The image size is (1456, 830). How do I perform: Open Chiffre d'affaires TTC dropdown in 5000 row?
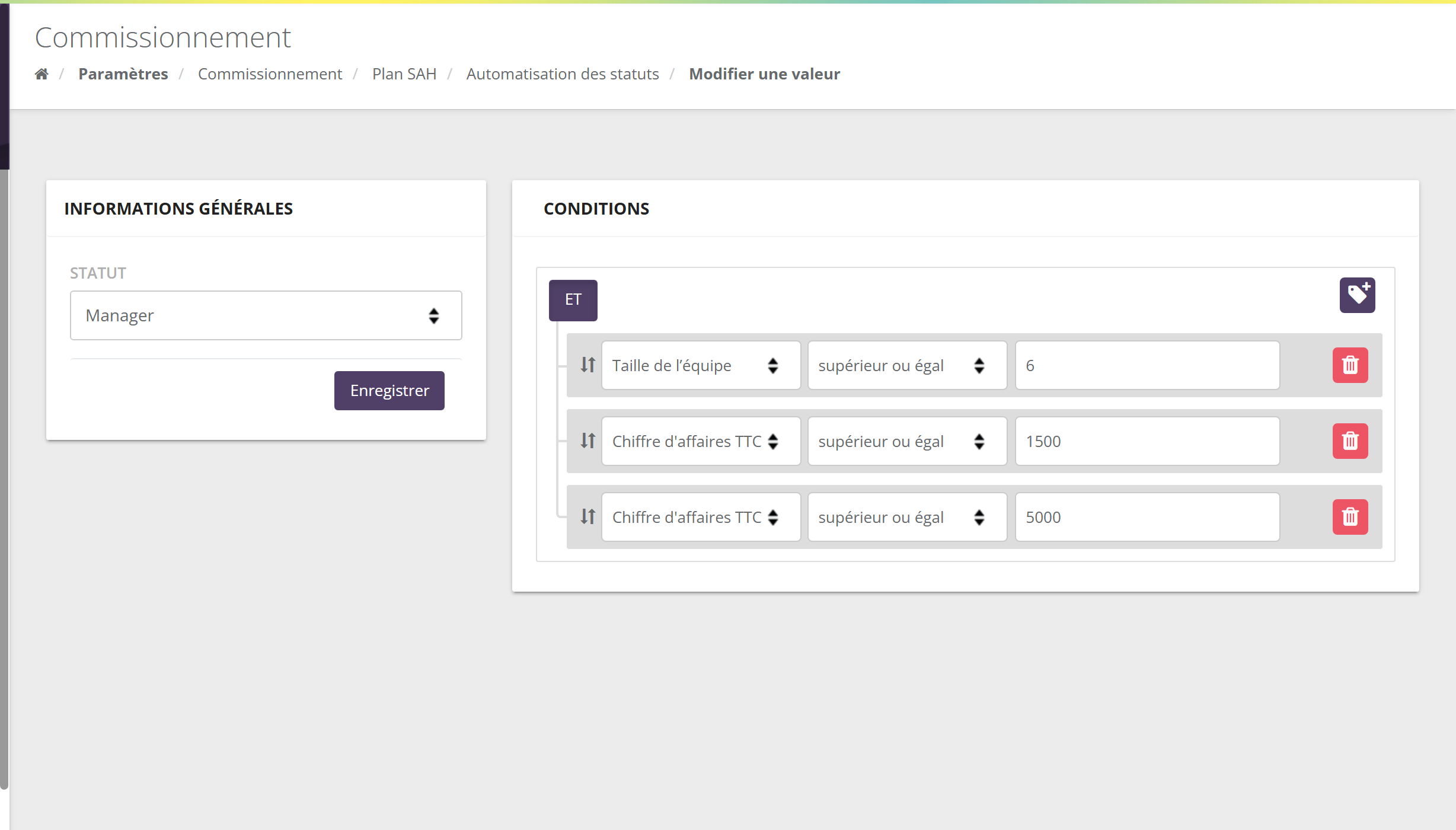tap(701, 517)
